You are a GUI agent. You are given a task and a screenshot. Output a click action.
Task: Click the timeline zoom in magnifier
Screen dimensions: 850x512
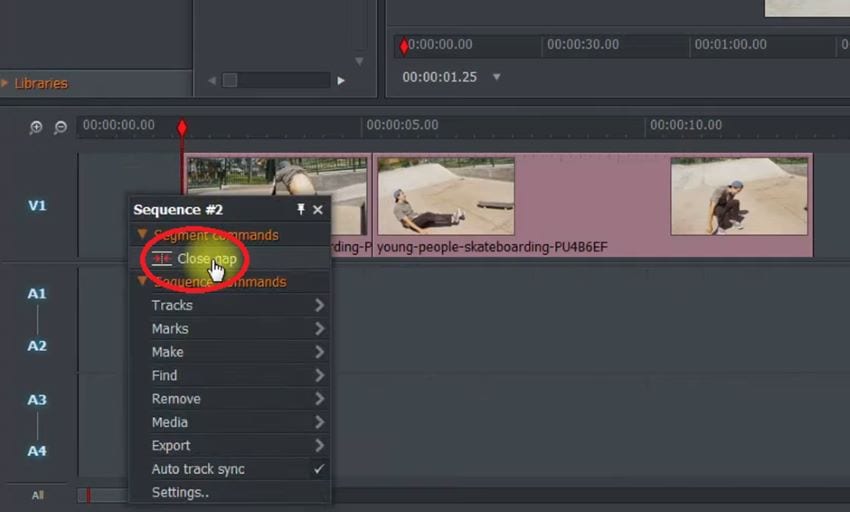[x=36, y=127]
